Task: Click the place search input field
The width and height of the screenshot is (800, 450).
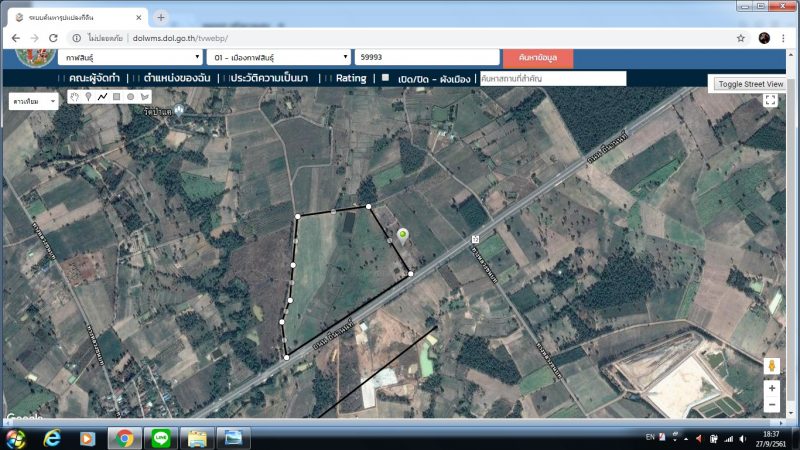Action: [x=553, y=79]
